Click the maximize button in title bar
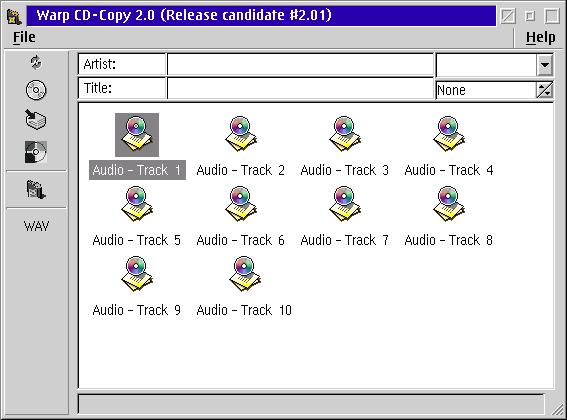 point(552,16)
